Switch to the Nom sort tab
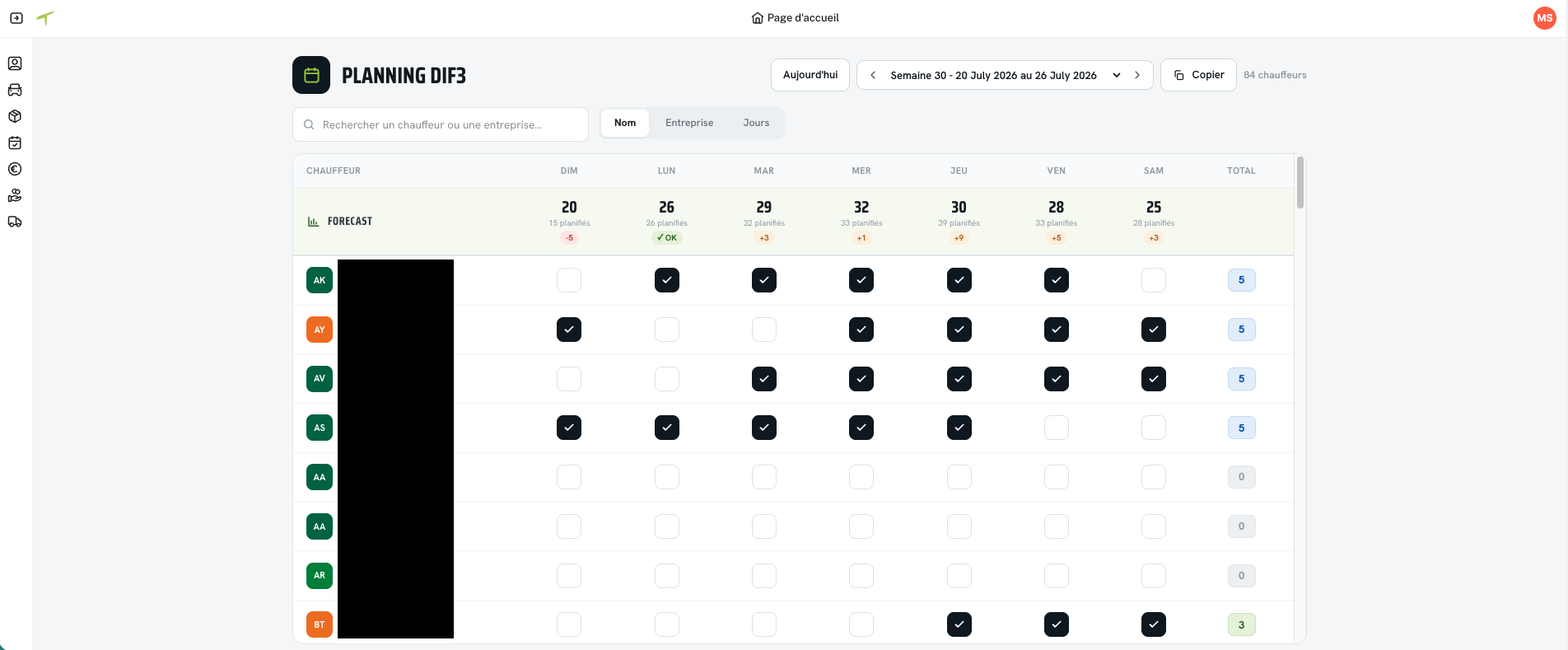The image size is (1568, 650). pyautogui.click(x=625, y=123)
